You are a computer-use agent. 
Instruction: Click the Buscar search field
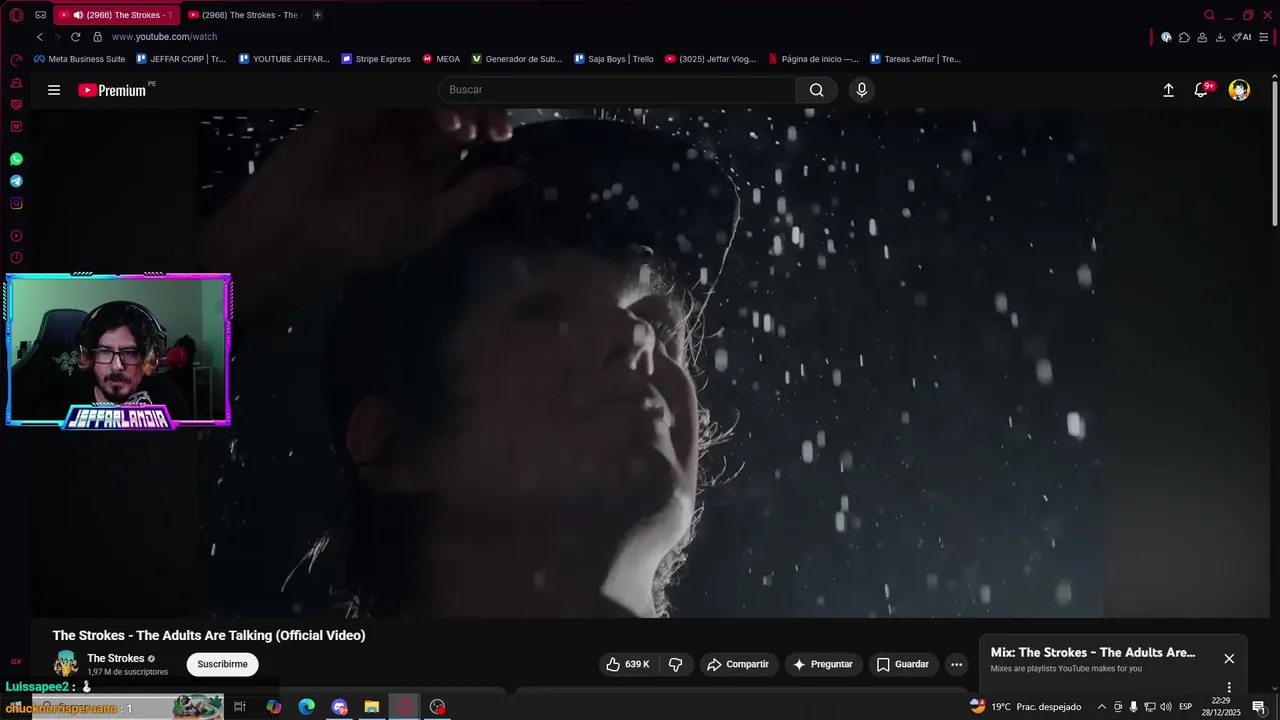coord(617,90)
